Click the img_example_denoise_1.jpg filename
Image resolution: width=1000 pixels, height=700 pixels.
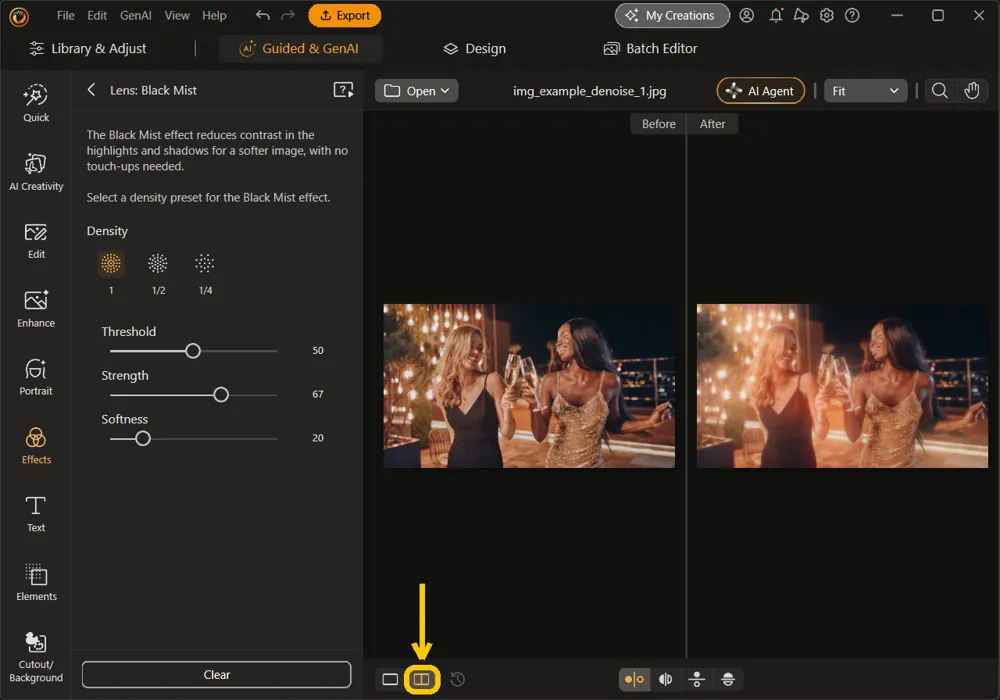[x=589, y=91]
